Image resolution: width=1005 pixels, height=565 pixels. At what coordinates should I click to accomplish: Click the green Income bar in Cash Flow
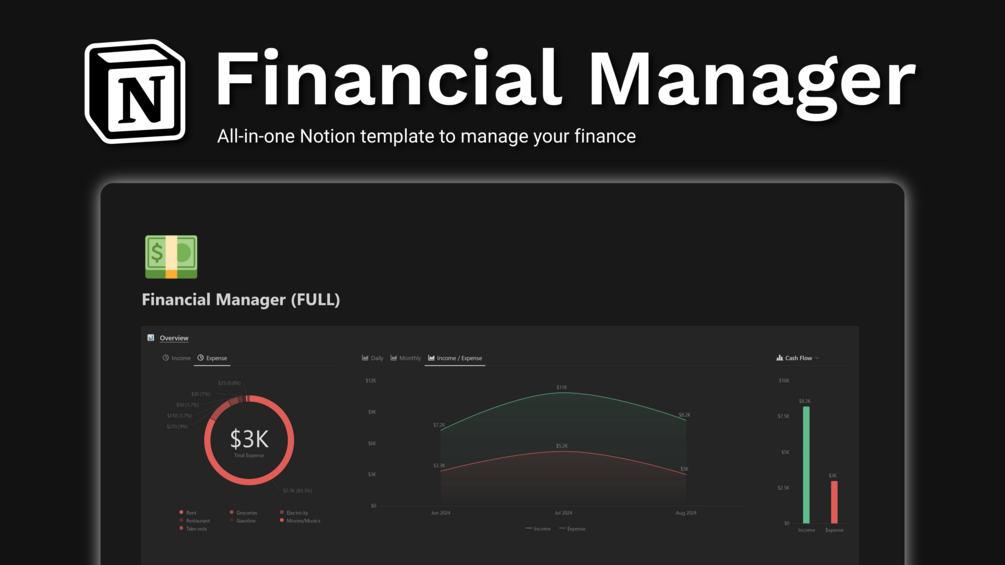(806, 465)
